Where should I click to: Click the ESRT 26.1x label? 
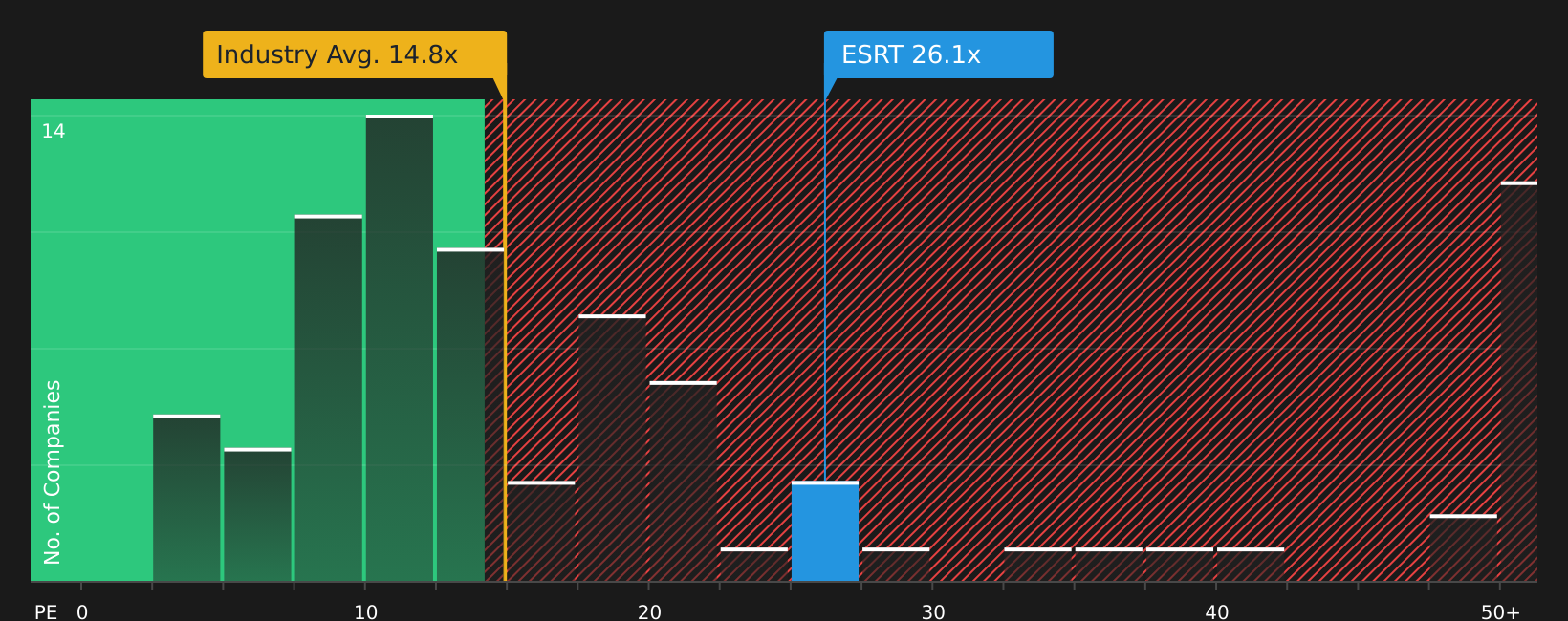(x=939, y=54)
